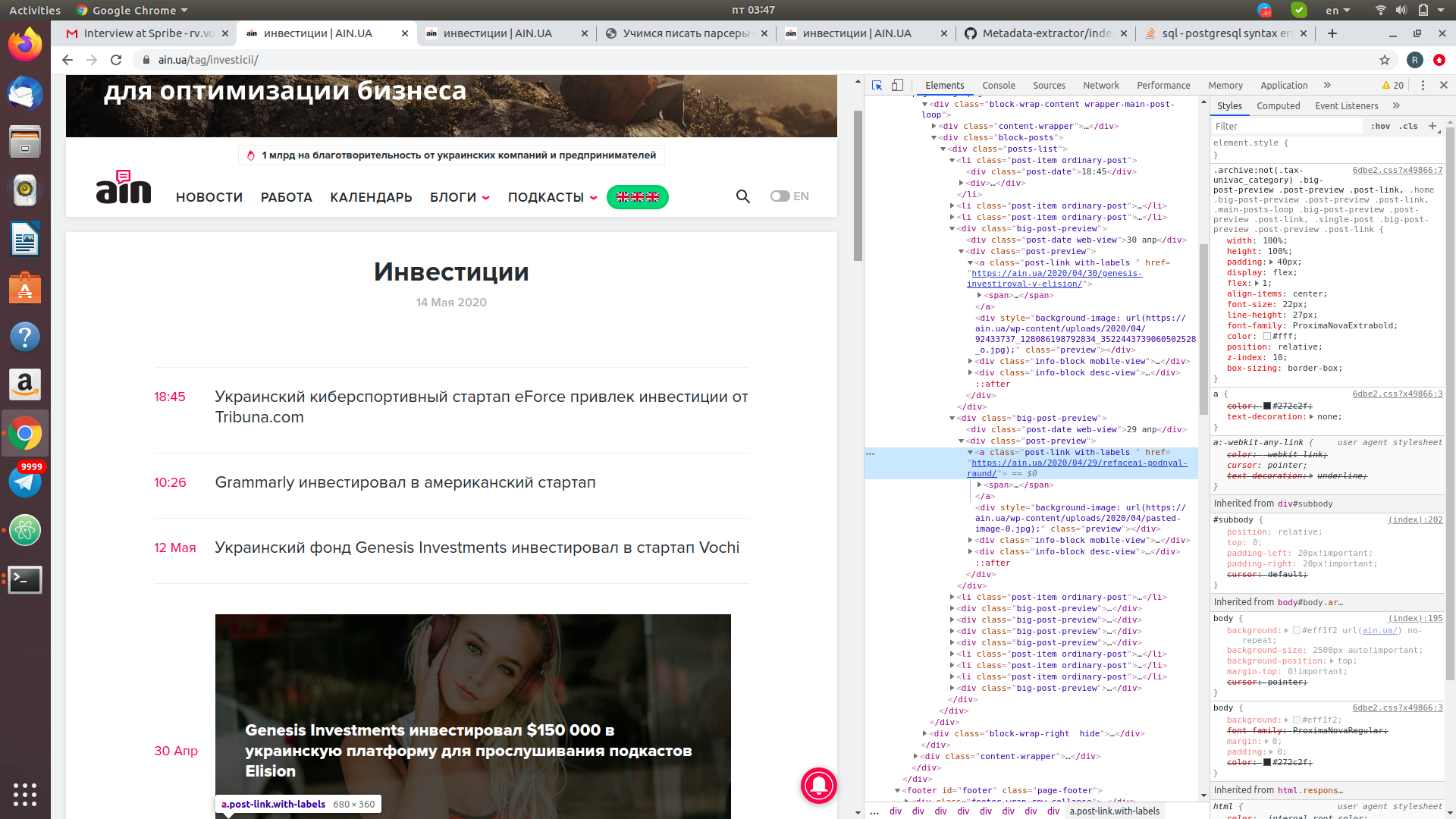Open РАБОТА in site navigation
The height and width of the screenshot is (819, 1456).
287,197
